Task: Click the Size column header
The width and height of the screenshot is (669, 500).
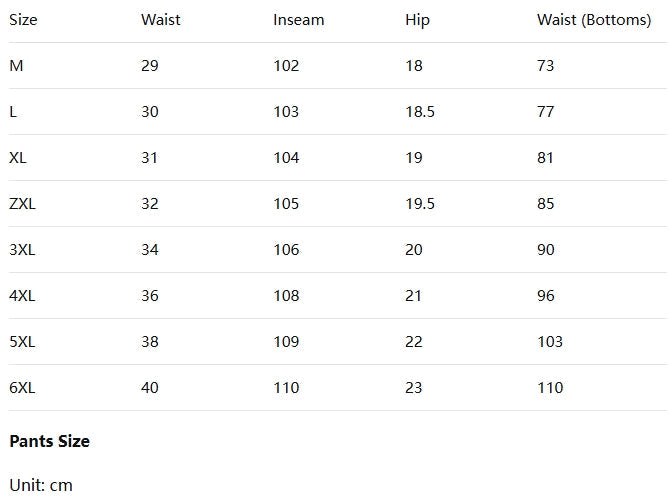Action: point(23,20)
